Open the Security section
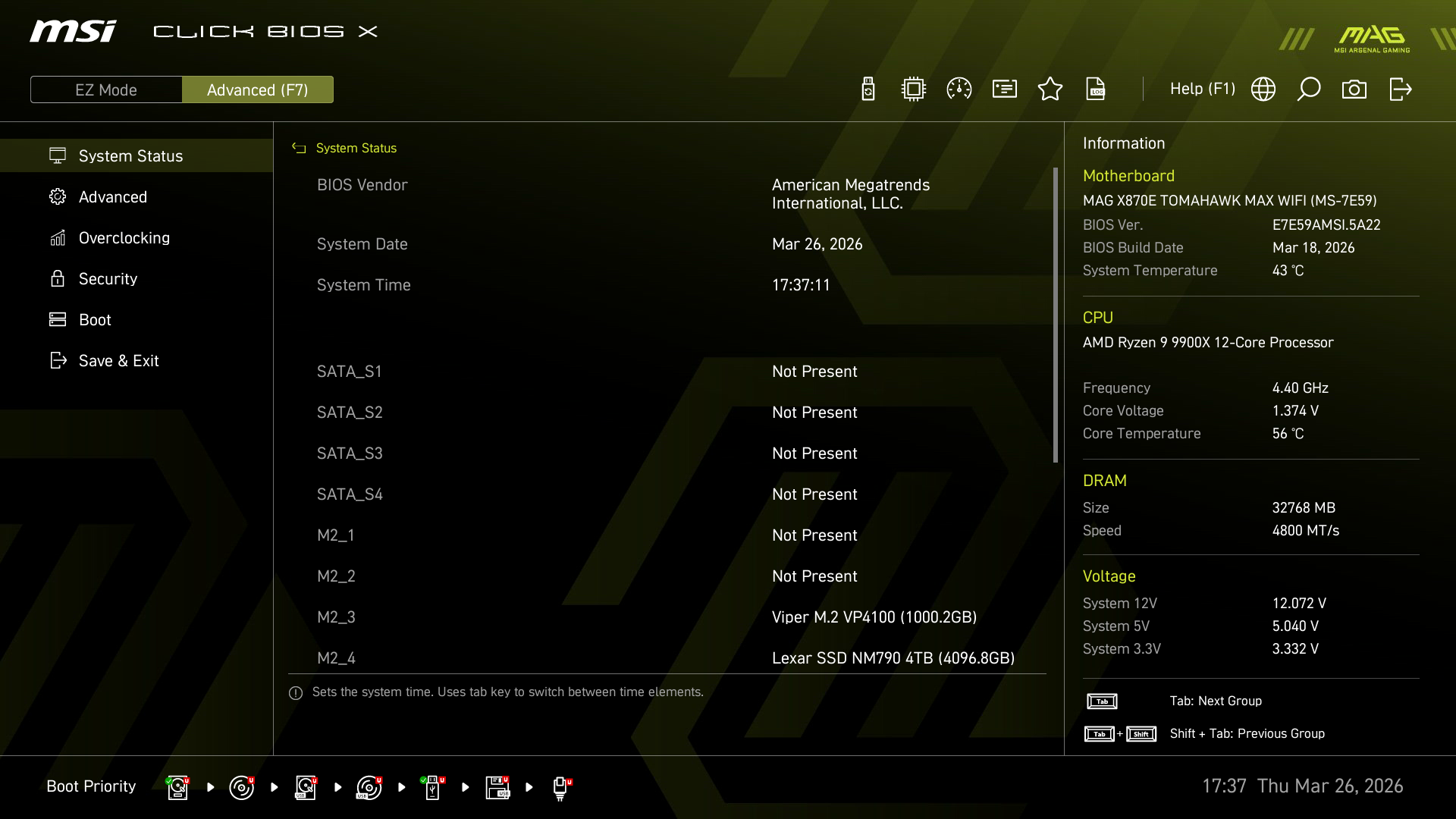This screenshot has height=819, width=1456. point(108,278)
